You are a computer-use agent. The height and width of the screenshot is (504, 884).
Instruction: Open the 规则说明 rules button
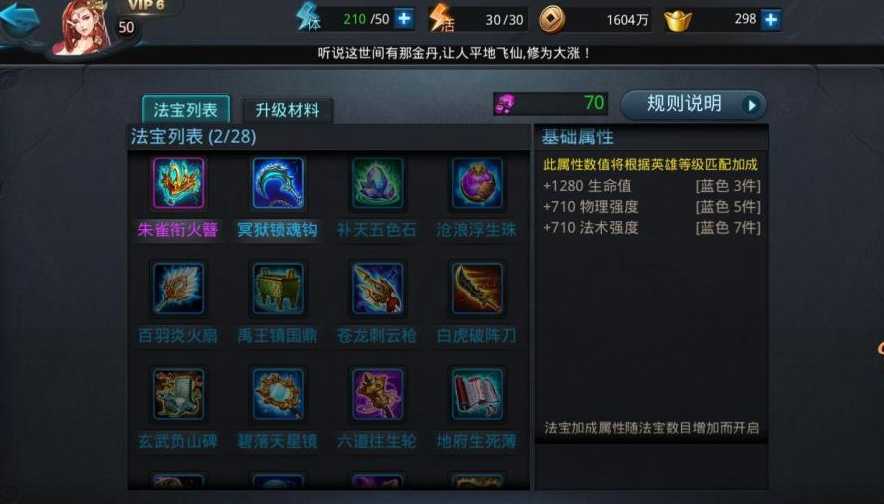[x=693, y=104]
